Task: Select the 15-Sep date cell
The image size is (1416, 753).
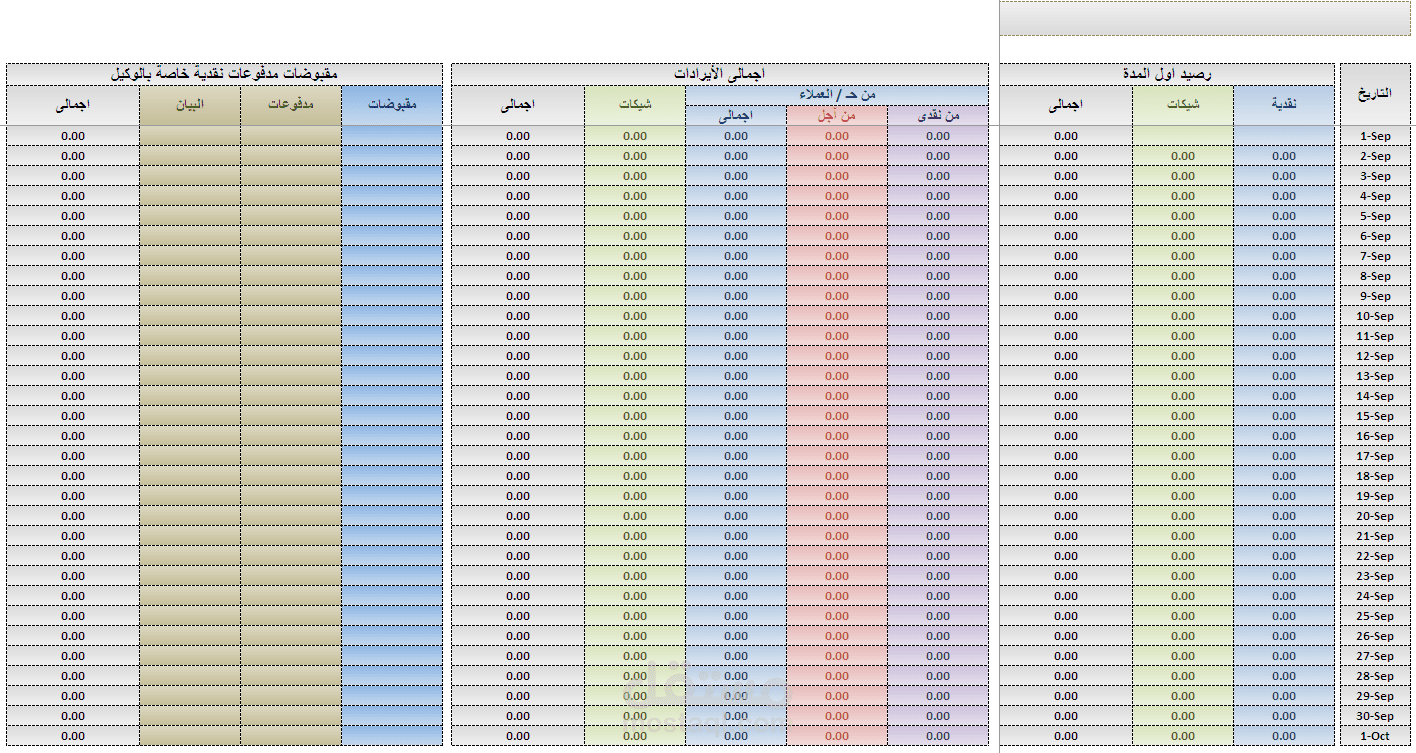Action: click(1374, 416)
